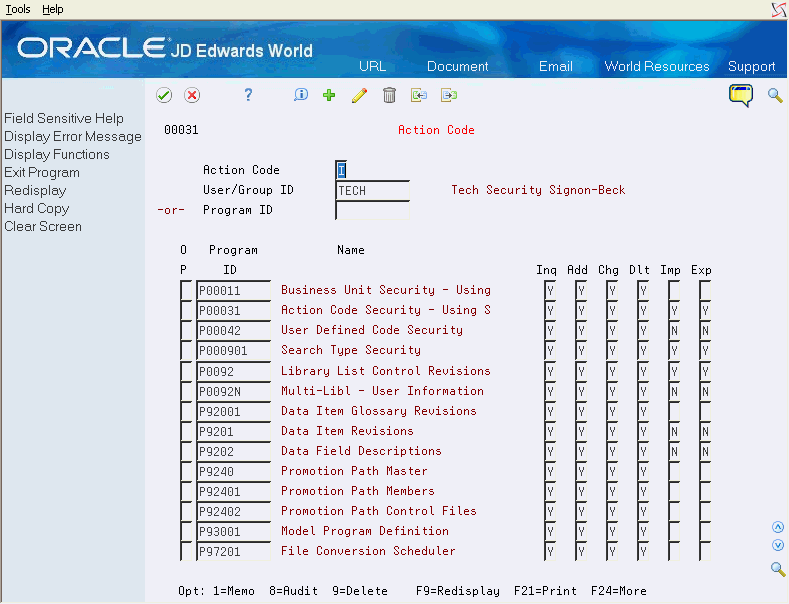The width and height of the screenshot is (789, 604).
Task: Click the red X cancel icon
Action: [192, 95]
